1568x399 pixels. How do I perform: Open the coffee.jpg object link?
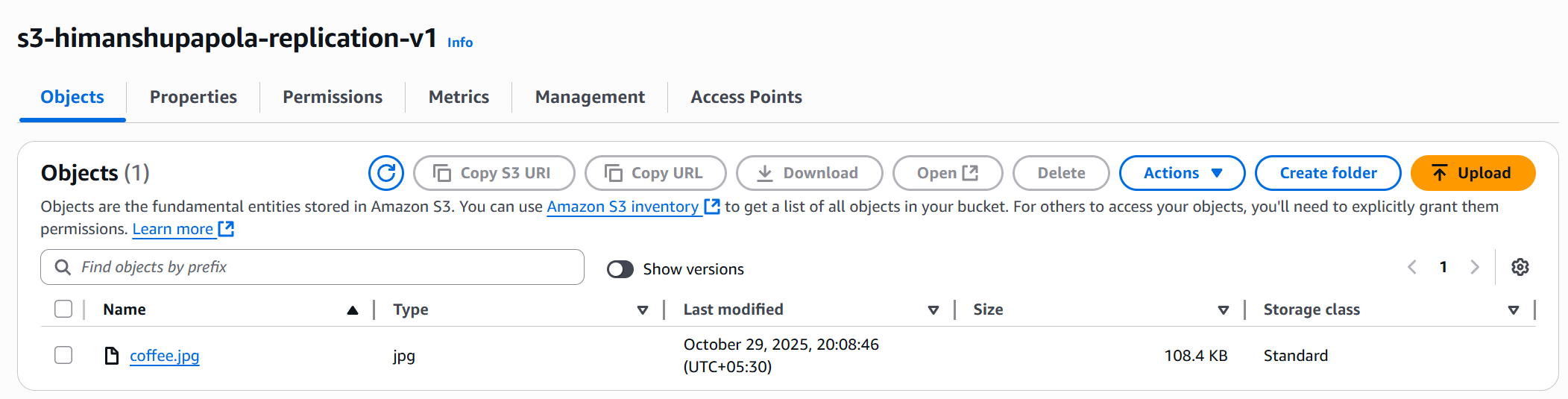pos(165,356)
